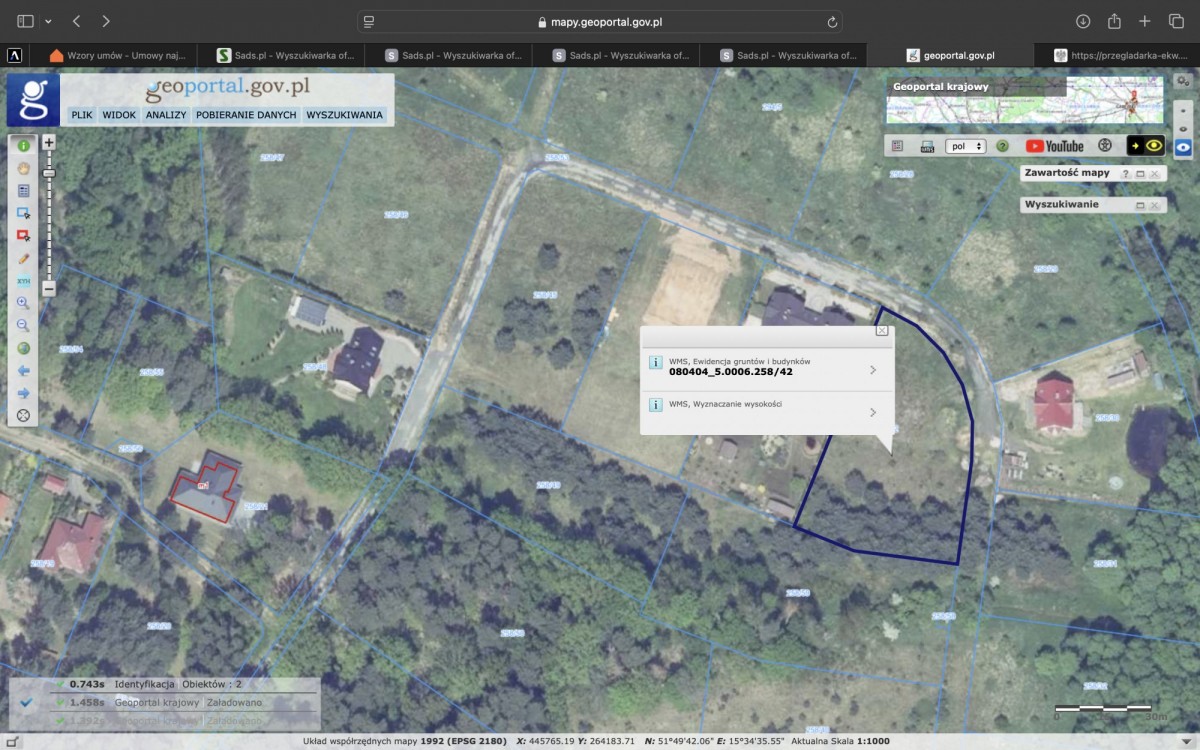Go to the previous map view arrow
This screenshot has width=1200, height=750.
click(23, 371)
